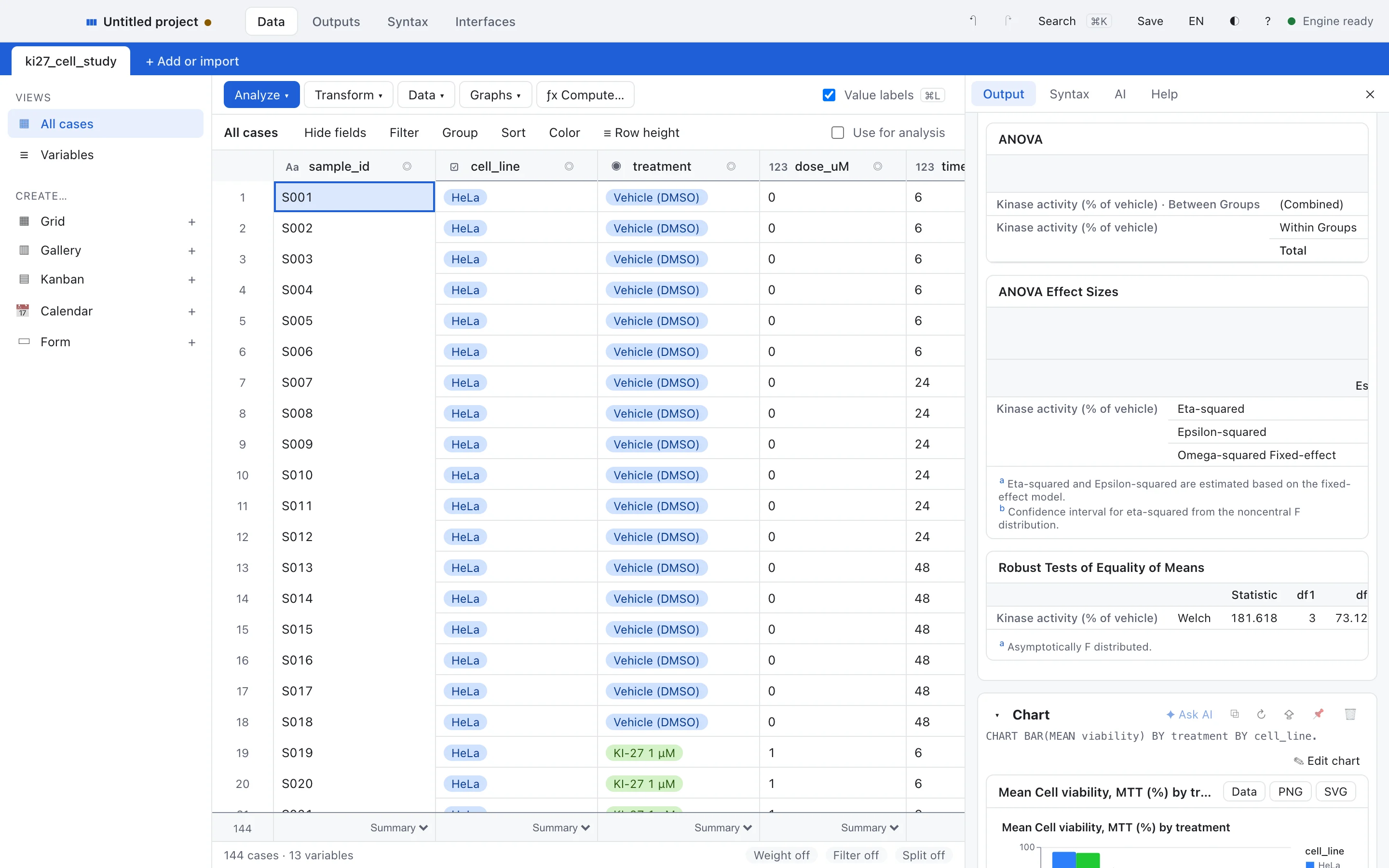Select the S001 sample_id cell
Image resolution: width=1389 pixels, height=868 pixels.
tap(354, 197)
